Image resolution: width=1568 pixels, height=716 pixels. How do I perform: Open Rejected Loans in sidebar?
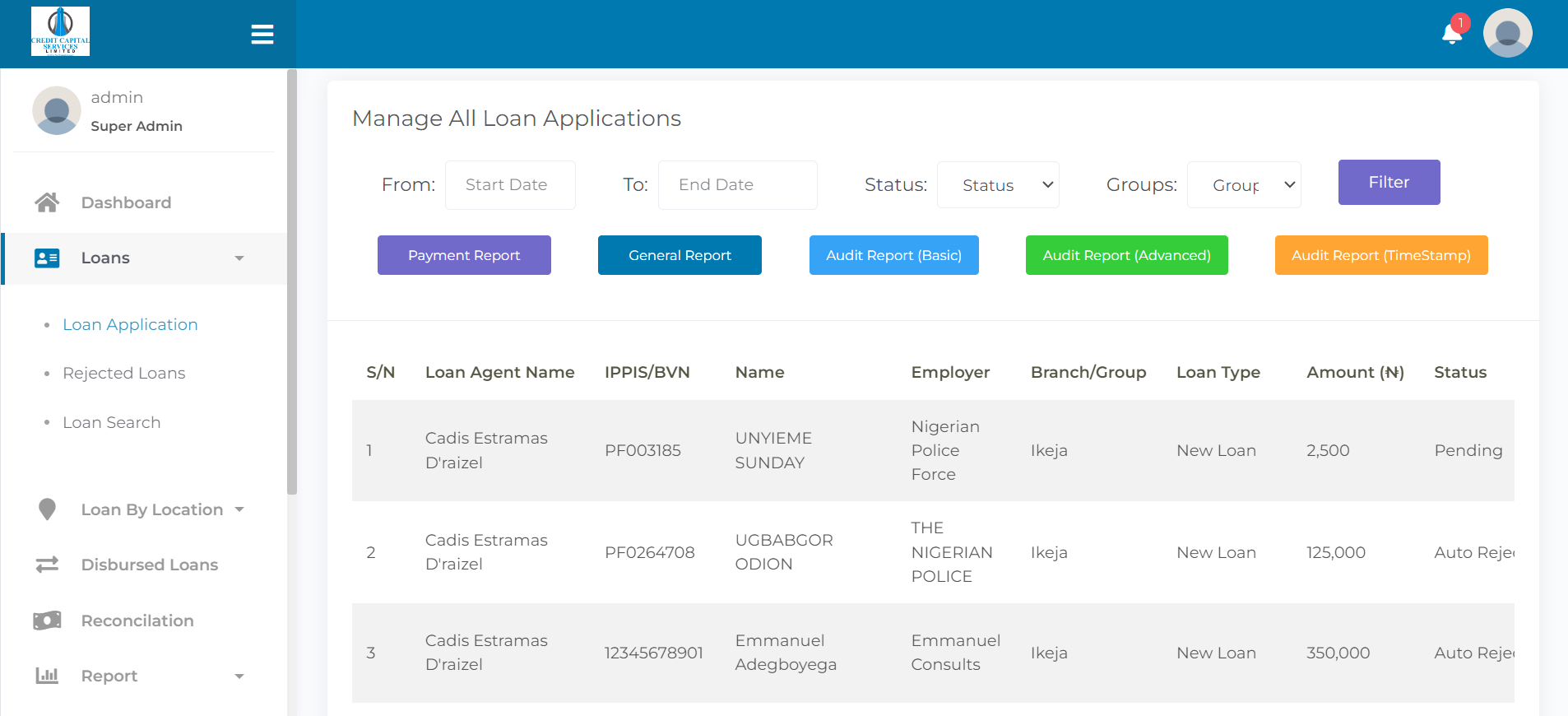(123, 373)
